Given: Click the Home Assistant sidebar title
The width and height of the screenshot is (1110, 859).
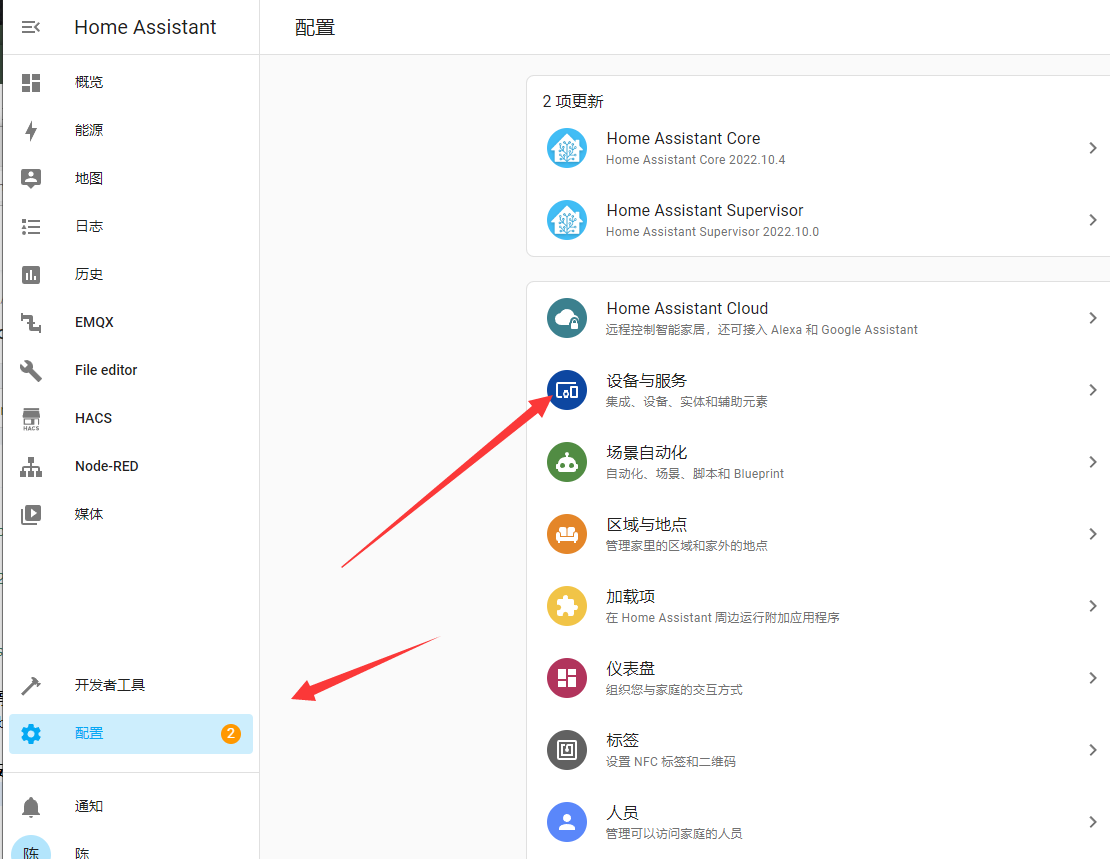Looking at the screenshot, I should pos(145,27).
